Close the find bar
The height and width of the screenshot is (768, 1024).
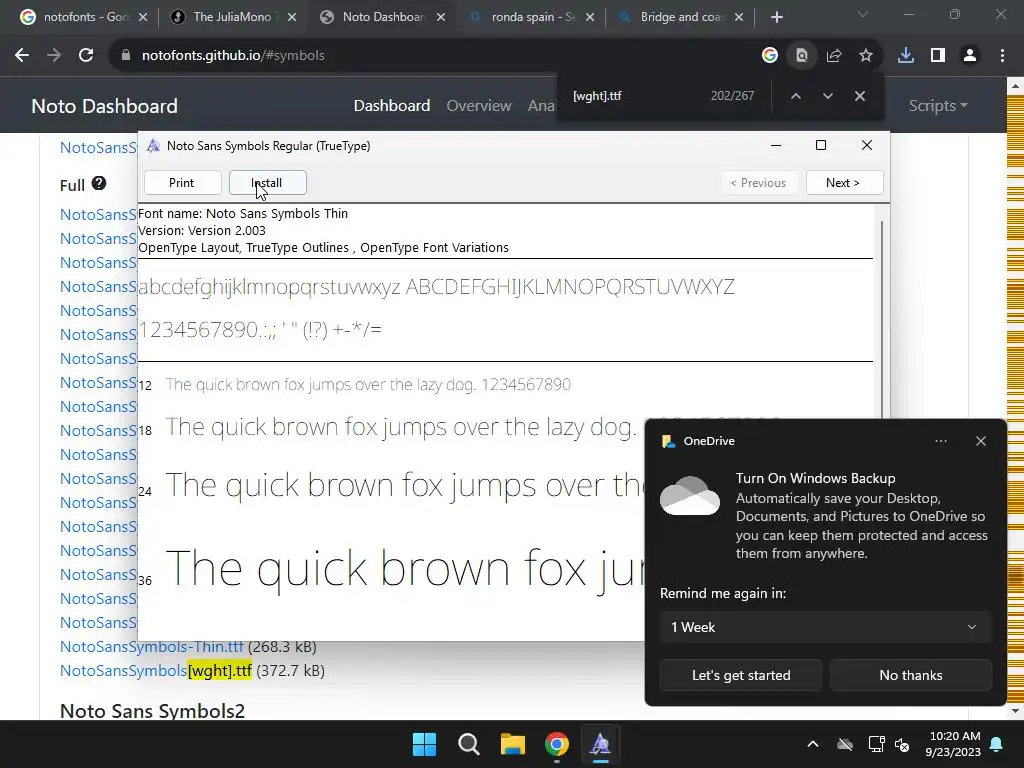point(860,96)
